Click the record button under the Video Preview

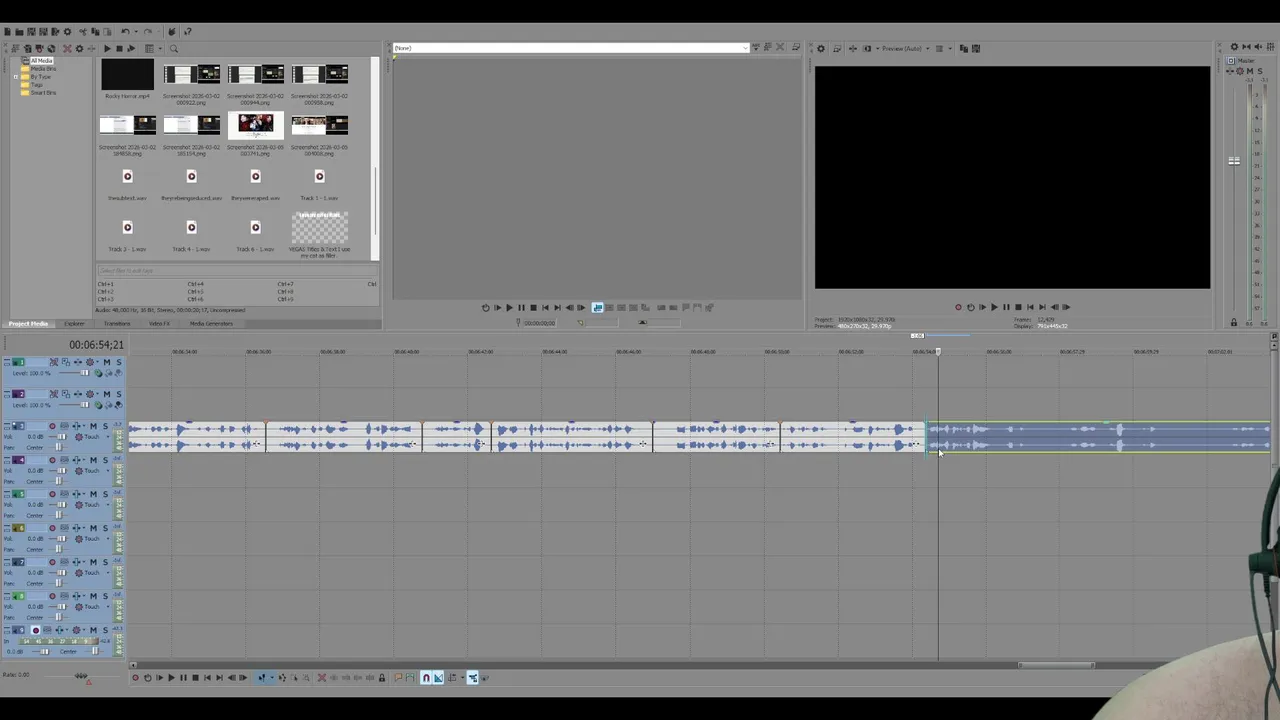click(958, 307)
